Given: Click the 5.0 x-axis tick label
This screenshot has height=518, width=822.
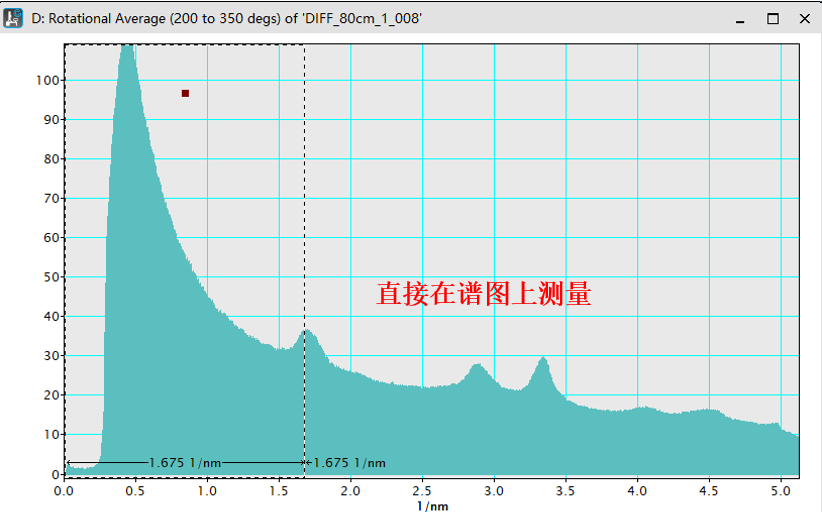Looking at the screenshot, I should [780, 492].
